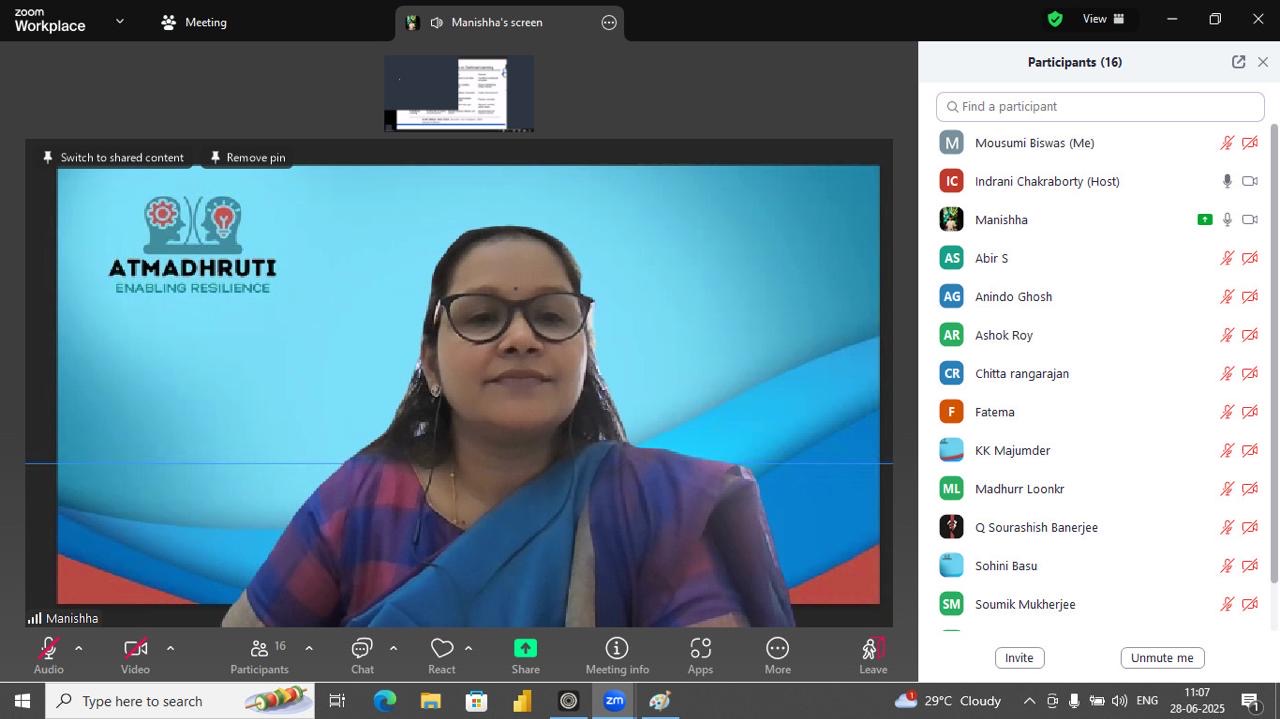
Task: Close the Participants panel
Action: point(1263,62)
